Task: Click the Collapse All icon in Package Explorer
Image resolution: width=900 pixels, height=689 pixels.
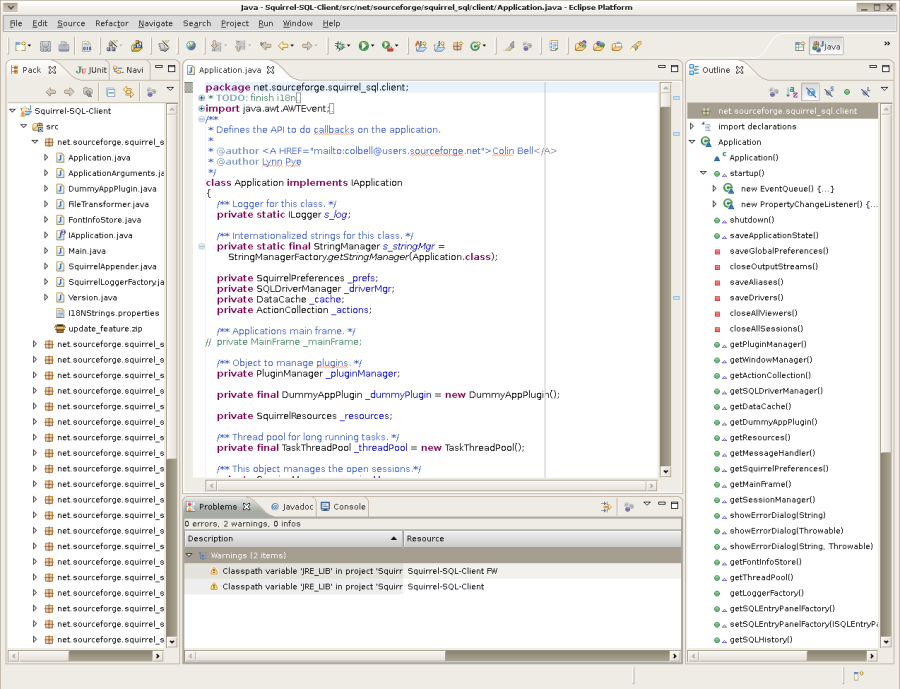Action: click(110, 90)
